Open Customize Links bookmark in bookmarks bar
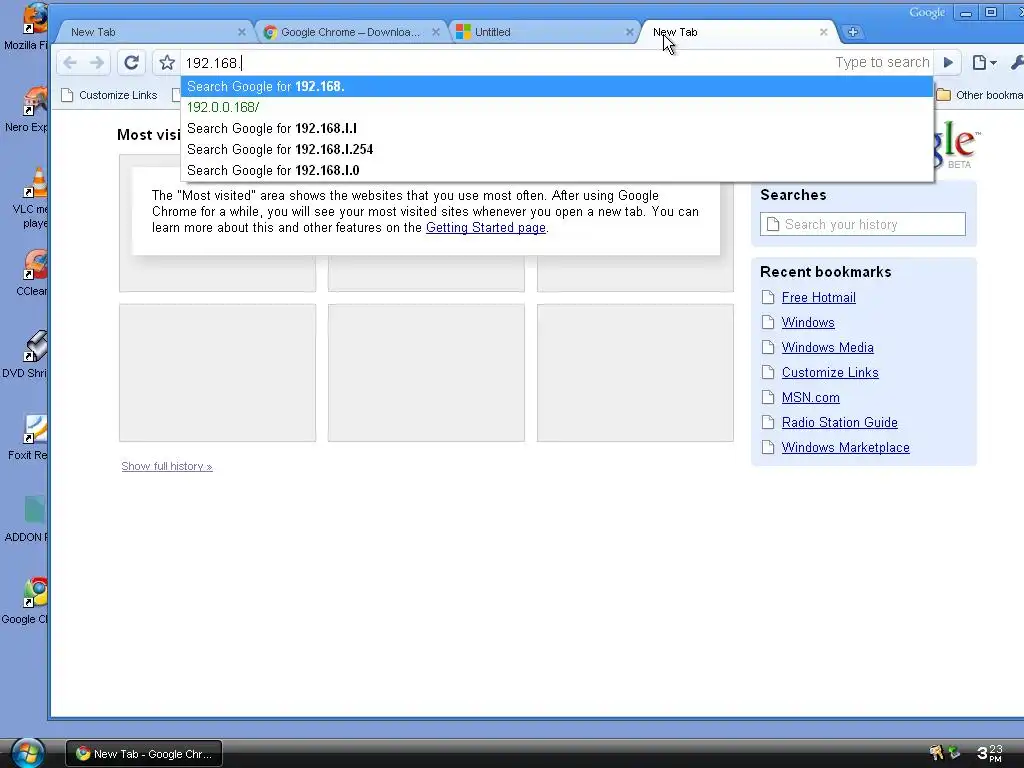This screenshot has width=1024, height=768. click(109, 95)
